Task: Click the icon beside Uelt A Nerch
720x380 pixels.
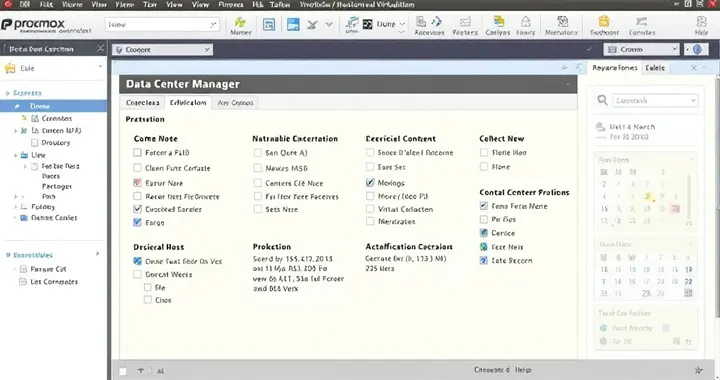Action: (x=600, y=126)
